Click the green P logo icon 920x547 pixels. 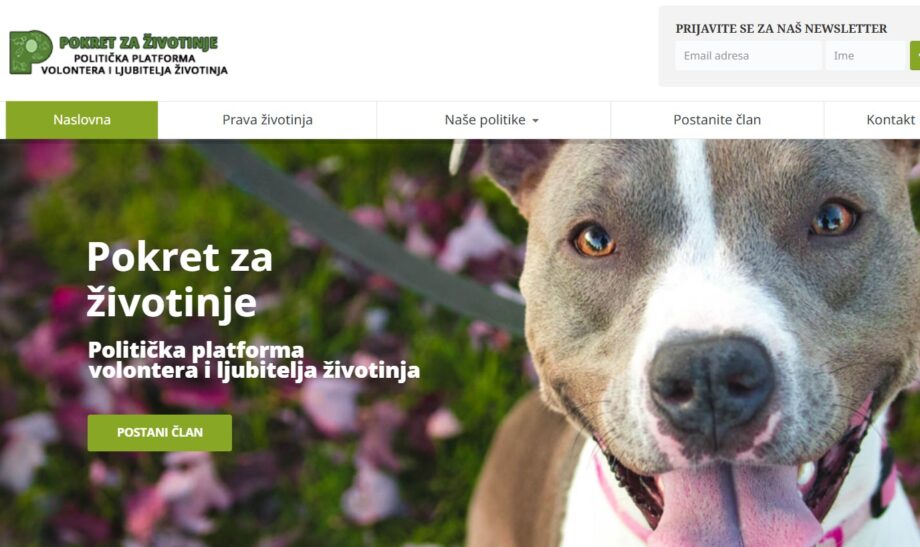[x=31, y=52]
